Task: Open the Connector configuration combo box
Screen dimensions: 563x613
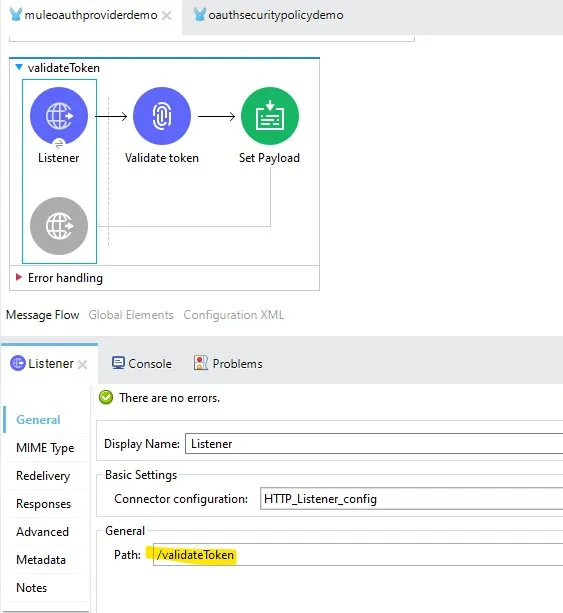Action: click(x=411, y=499)
